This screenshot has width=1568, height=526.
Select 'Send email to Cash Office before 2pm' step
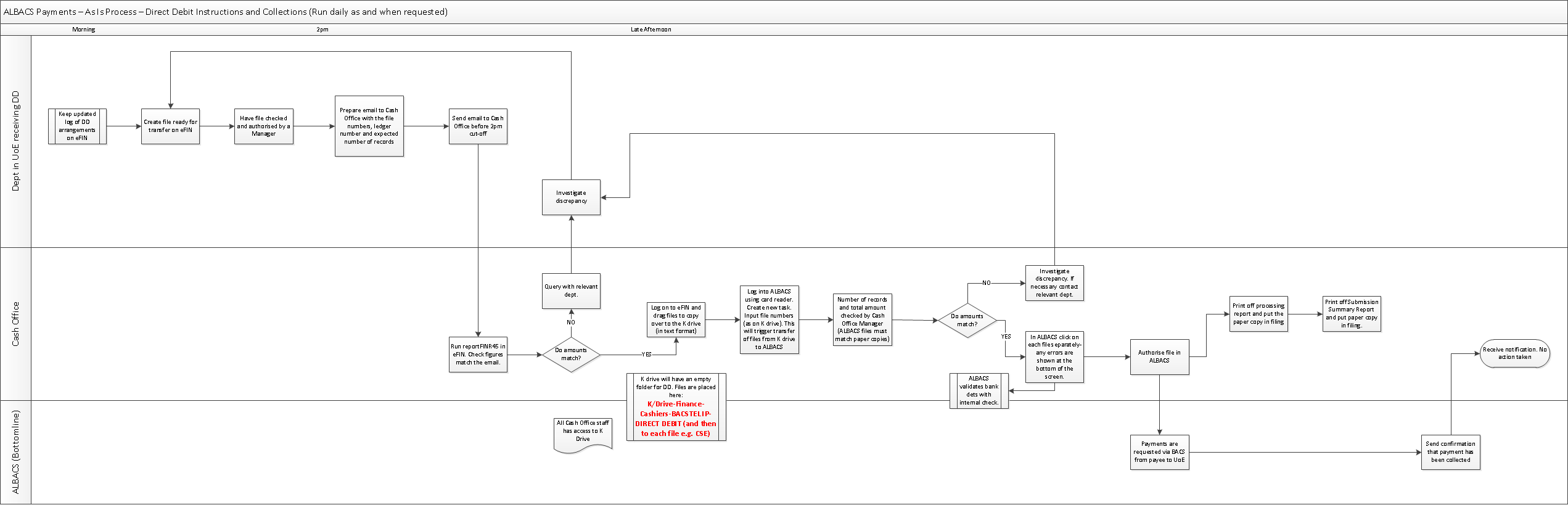tap(478, 126)
